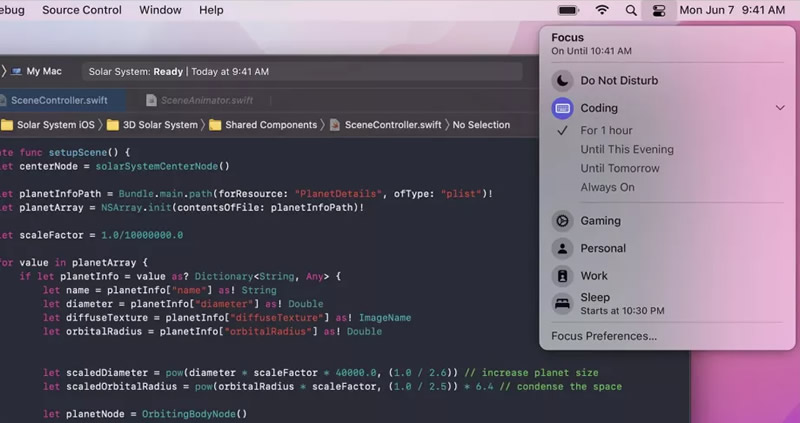This screenshot has width=800, height=423.
Task: Click the Sleep focus bed icon
Action: coord(562,304)
